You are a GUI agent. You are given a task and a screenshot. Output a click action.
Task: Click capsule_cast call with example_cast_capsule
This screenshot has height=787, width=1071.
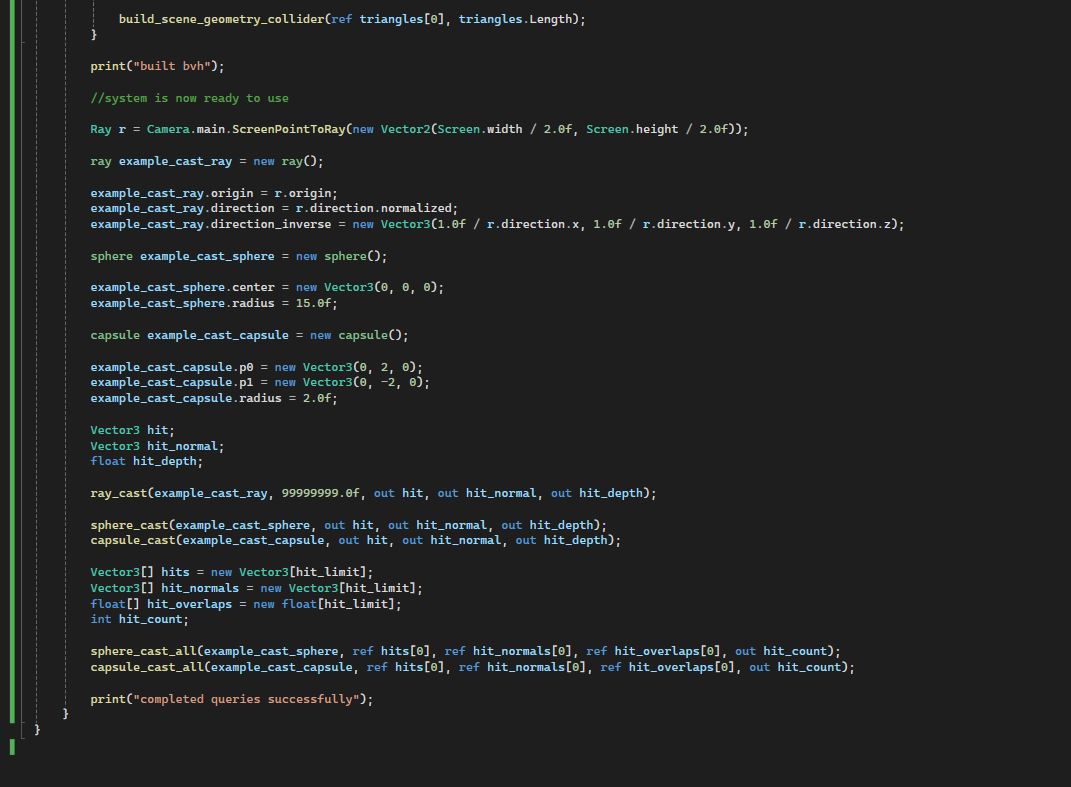355,540
